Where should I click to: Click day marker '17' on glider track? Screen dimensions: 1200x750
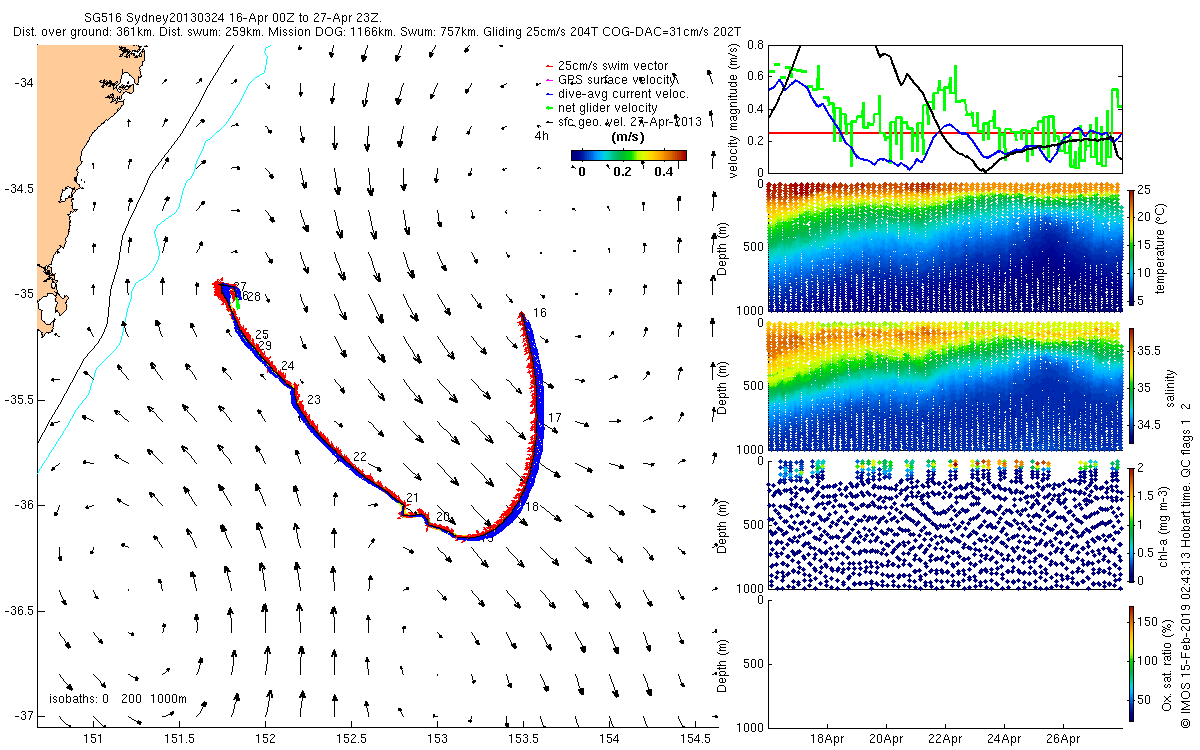point(555,417)
